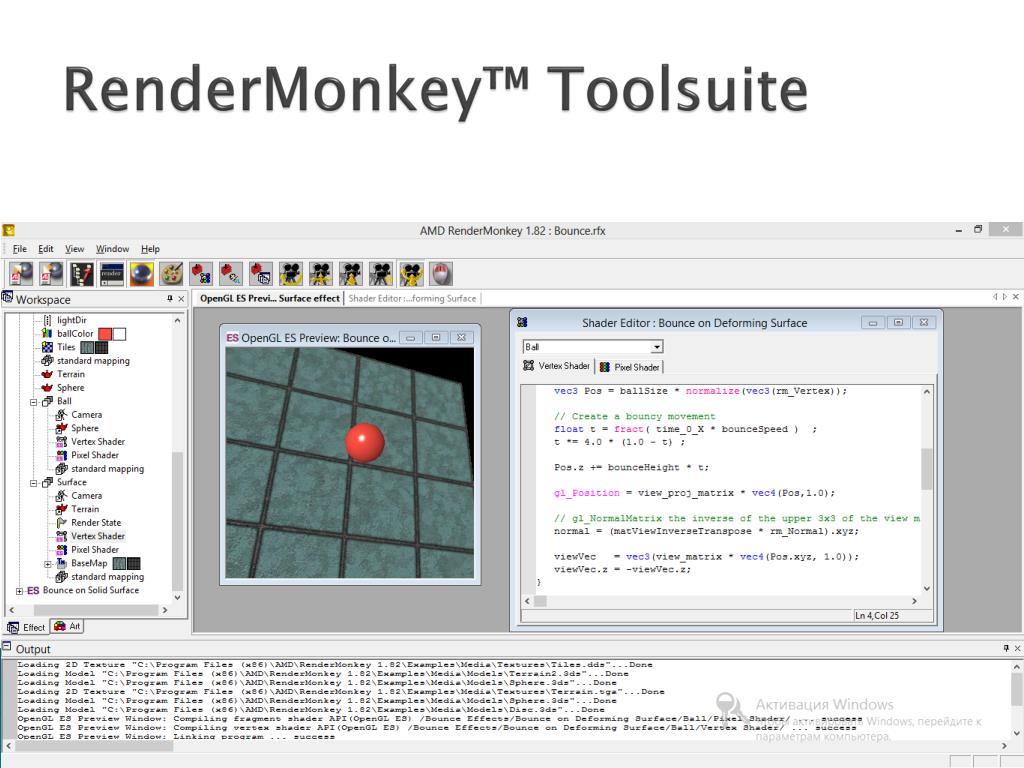The height and width of the screenshot is (768, 1024).
Task: Collapse the Surface pass node
Action: click(34, 483)
